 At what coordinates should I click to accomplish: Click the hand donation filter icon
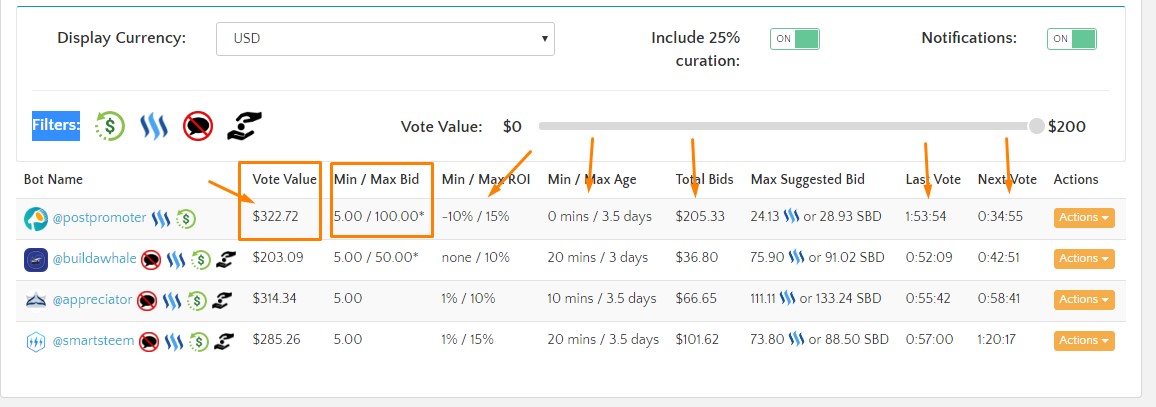(x=245, y=126)
